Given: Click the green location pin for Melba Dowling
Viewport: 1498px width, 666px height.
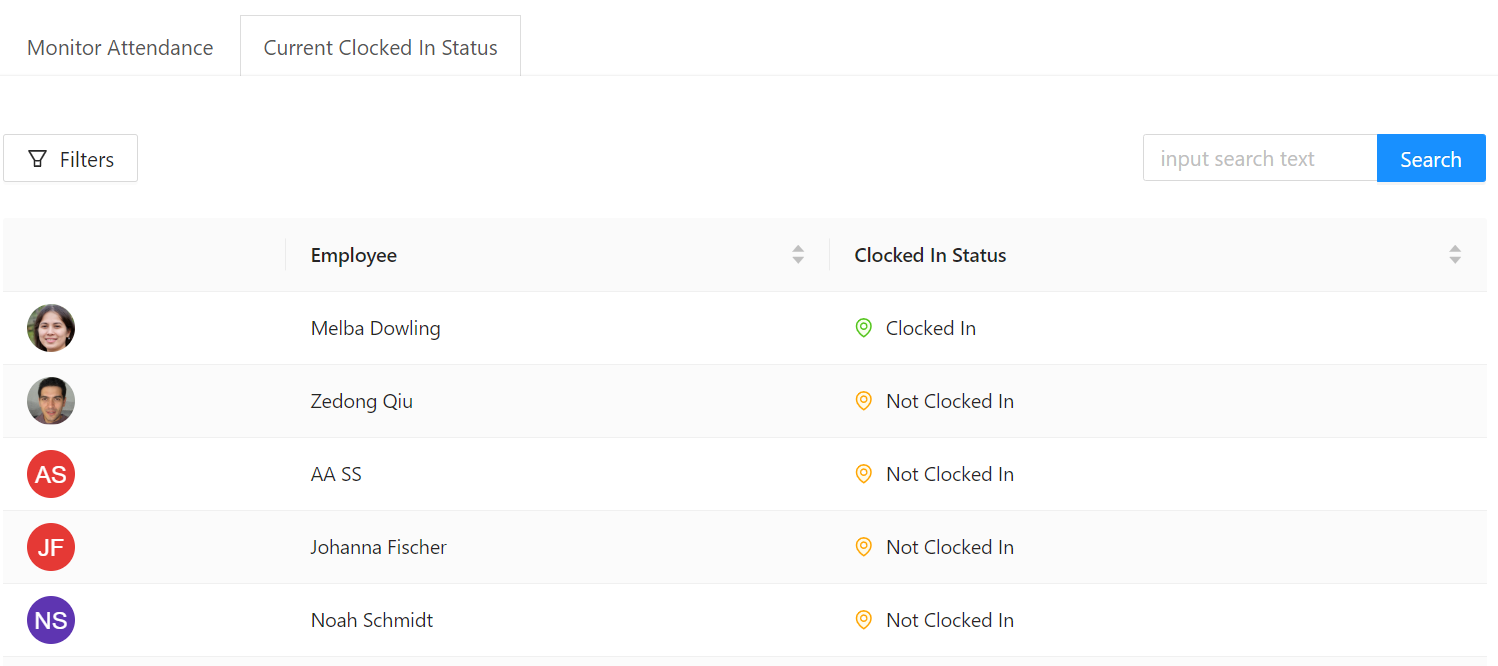Looking at the screenshot, I should click(864, 328).
